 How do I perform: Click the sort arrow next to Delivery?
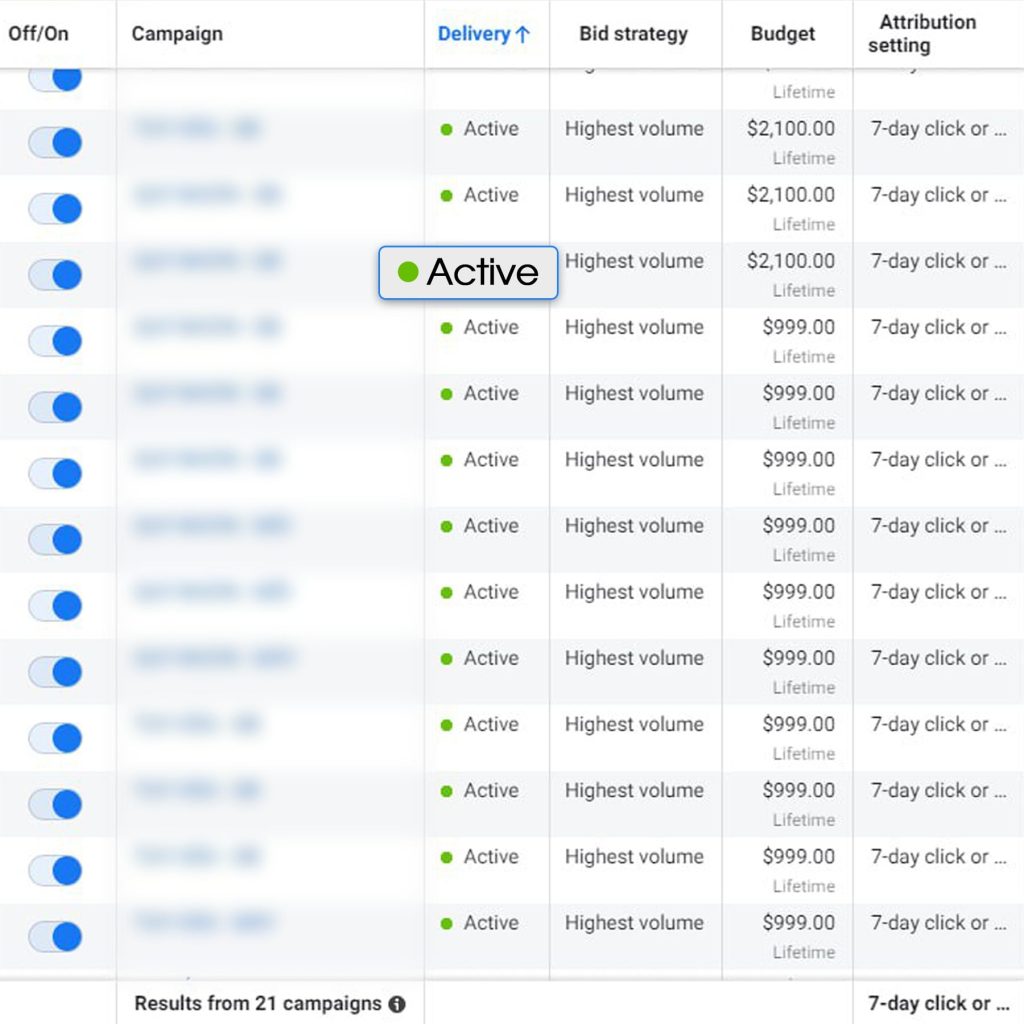tap(523, 34)
